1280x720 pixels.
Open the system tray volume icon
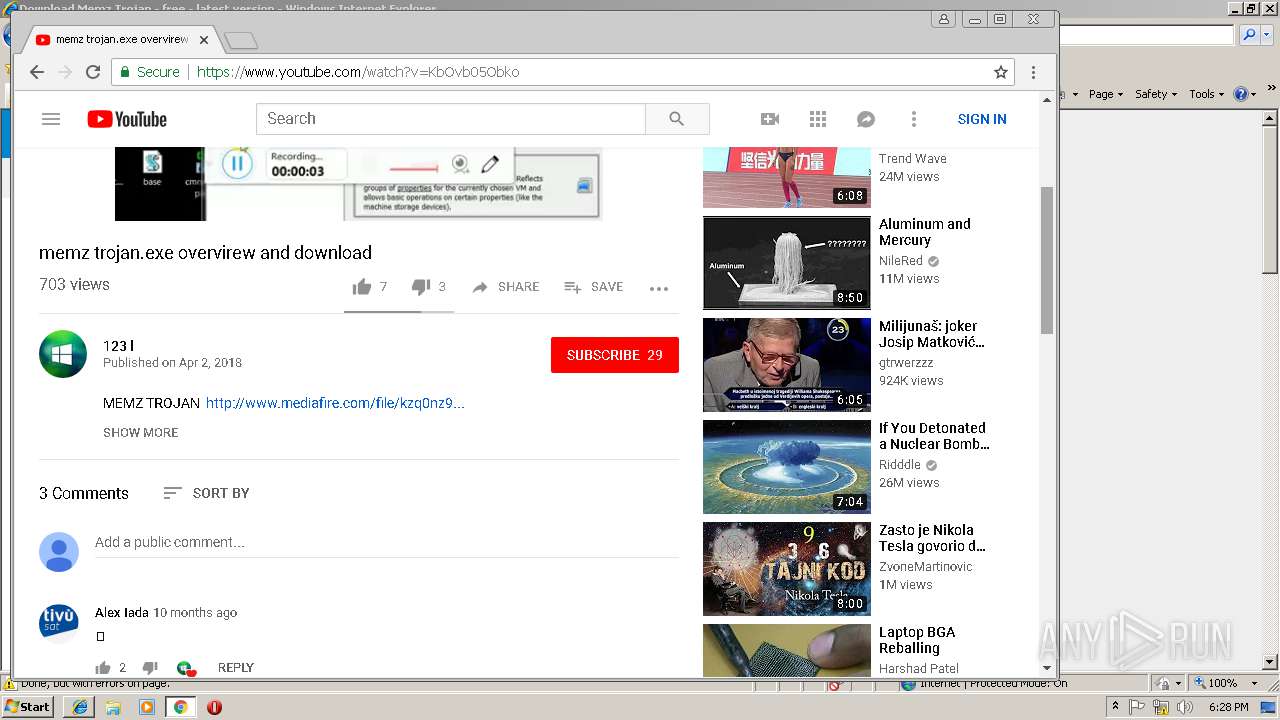[1186, 707]
